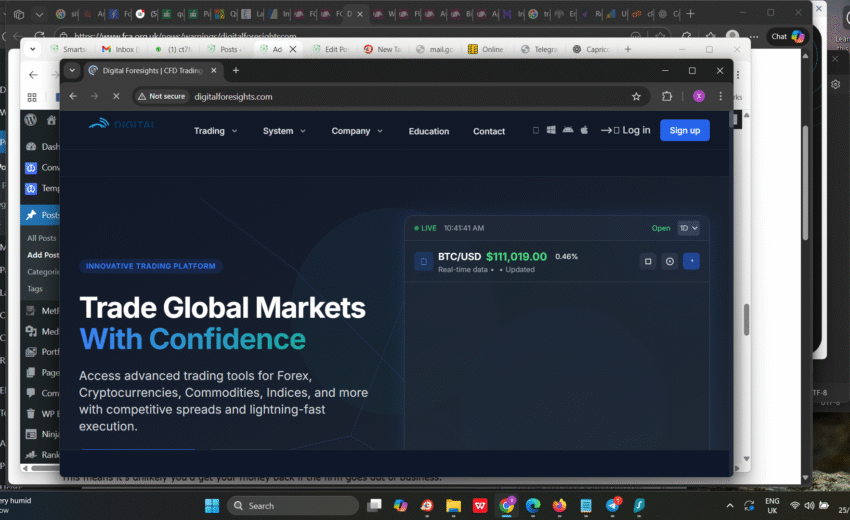Open a new tab in the back Edge window
Screen dimensions: 850x520
(691, 14)
